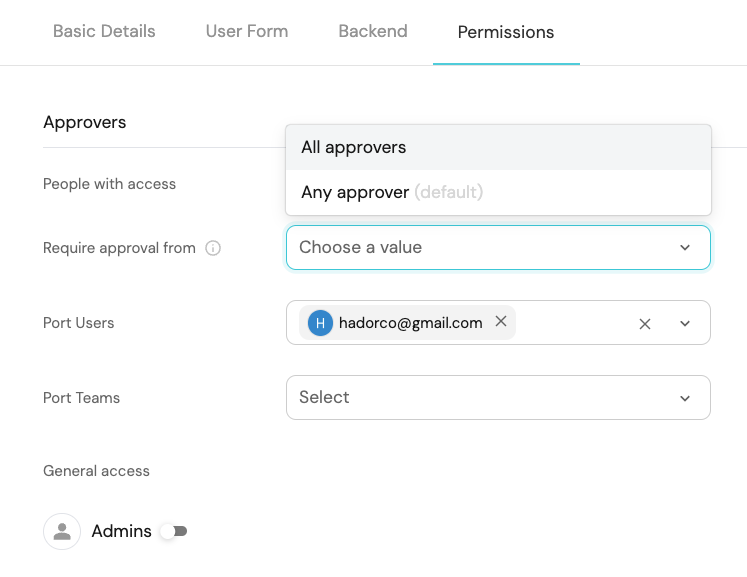Screen dimensions: 747x577
Task: Click the info icon beside Require approval from
Action: click(x=213, y=248)
